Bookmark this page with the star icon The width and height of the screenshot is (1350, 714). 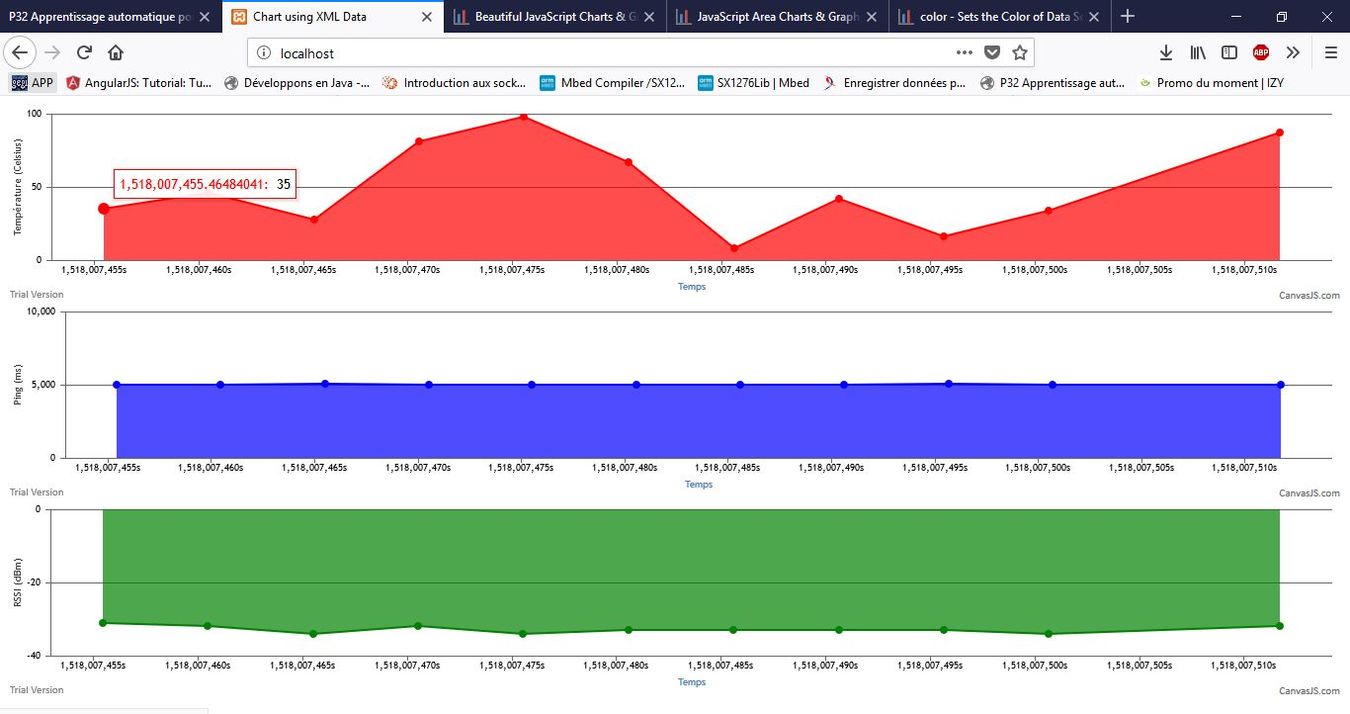pos(1019,53)
